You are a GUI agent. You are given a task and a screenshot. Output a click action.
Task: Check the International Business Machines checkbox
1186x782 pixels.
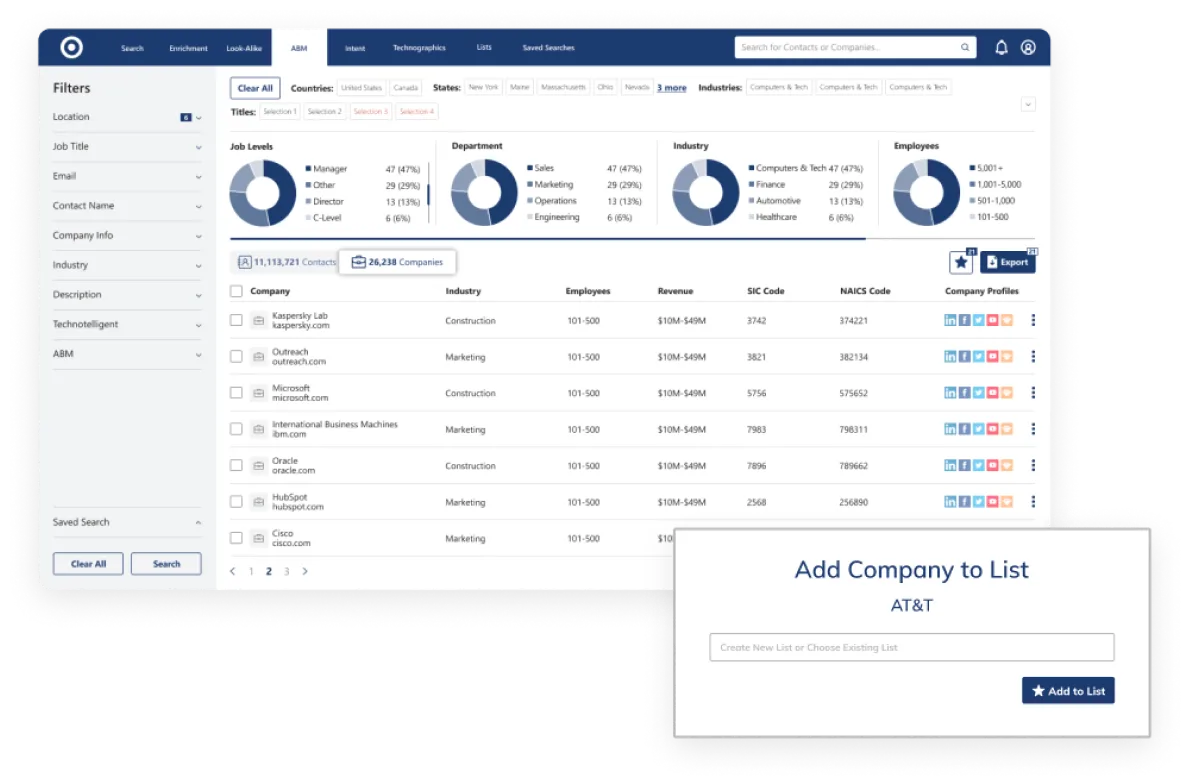237,430
